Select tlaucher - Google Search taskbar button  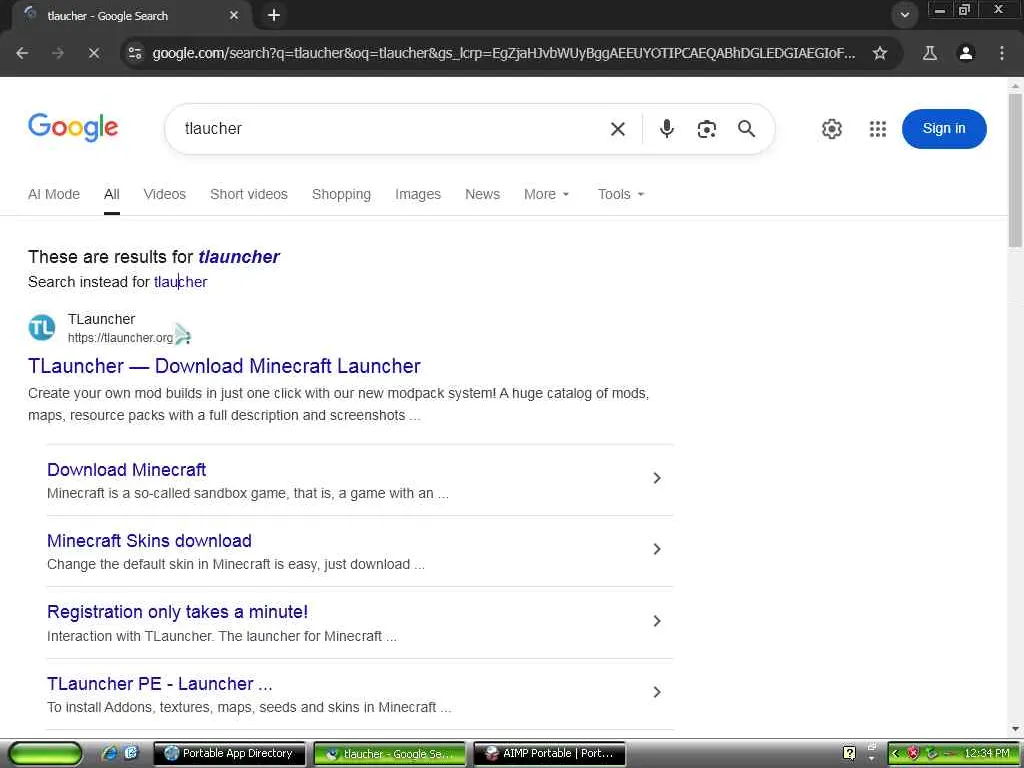pyautogui.click(x=389, y=754)
